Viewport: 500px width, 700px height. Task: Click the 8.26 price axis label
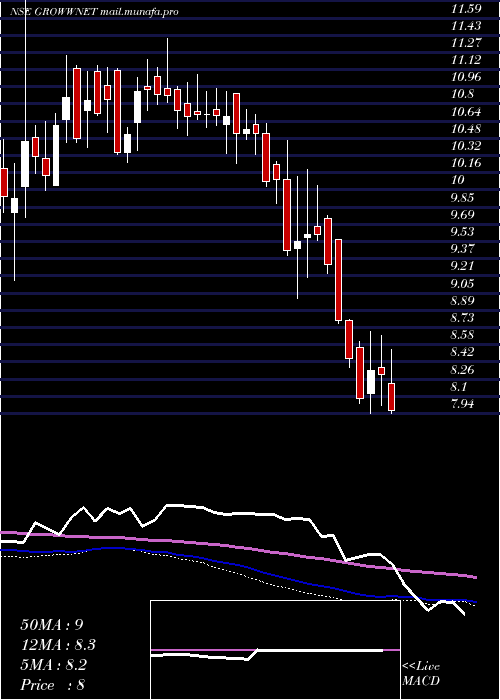(464, 370)
